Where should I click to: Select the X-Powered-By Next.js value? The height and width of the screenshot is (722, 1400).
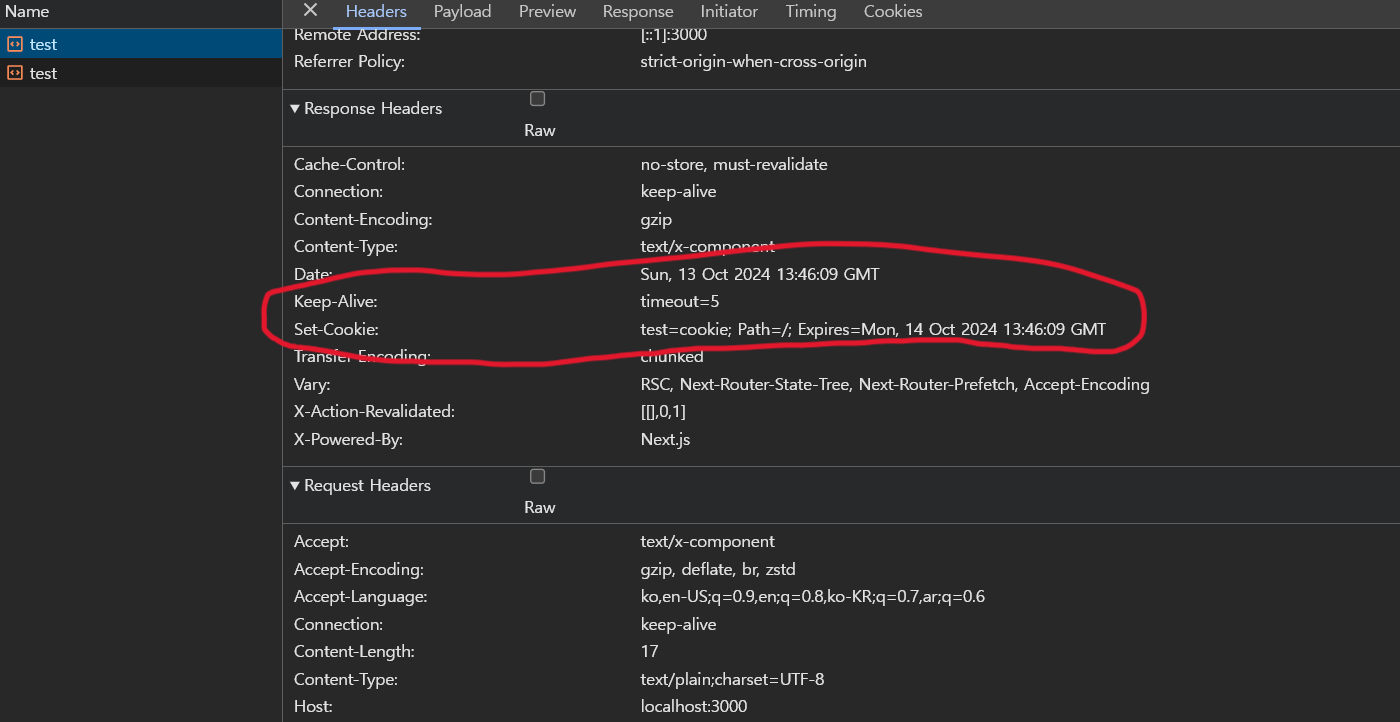coord(665,439)
